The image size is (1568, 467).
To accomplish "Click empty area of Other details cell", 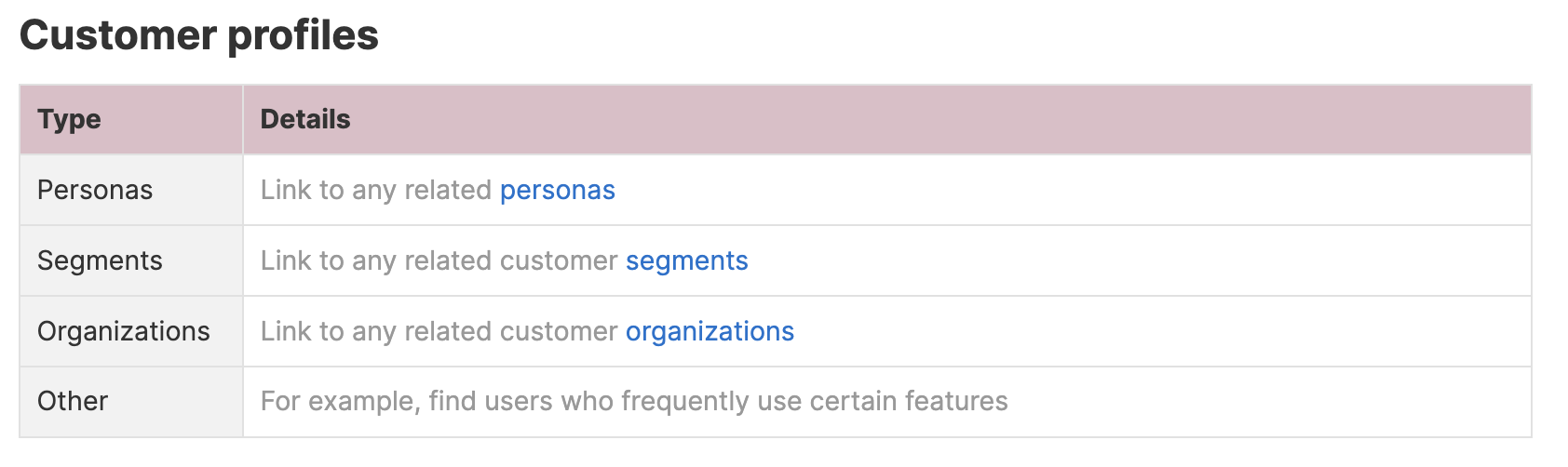I will [1266, 401].
